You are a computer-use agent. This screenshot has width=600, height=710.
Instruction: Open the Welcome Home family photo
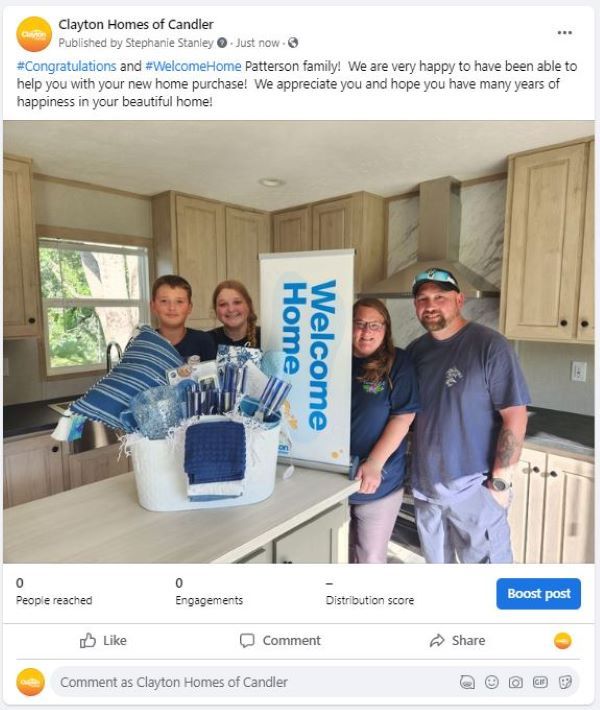299,342
